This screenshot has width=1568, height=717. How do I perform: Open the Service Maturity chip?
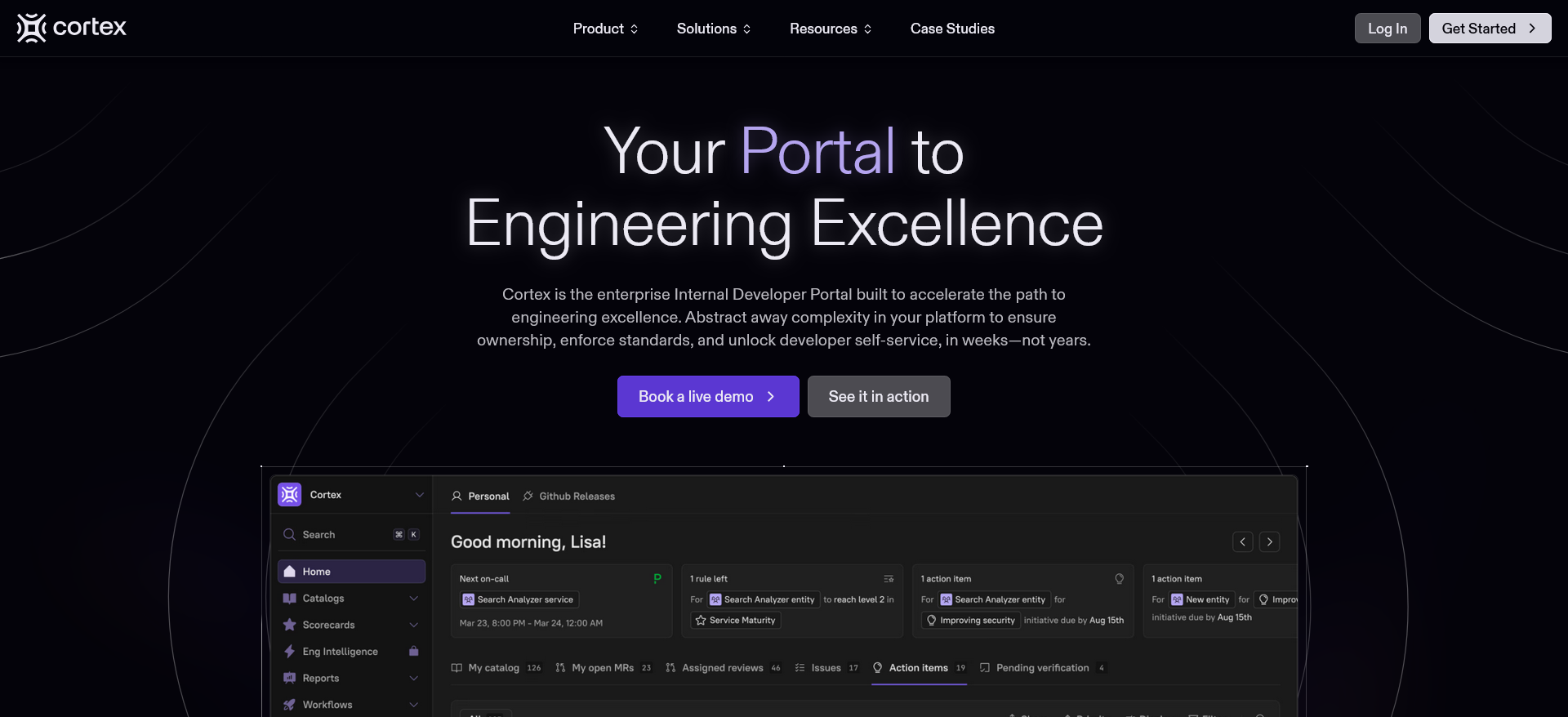click(735, 621)
